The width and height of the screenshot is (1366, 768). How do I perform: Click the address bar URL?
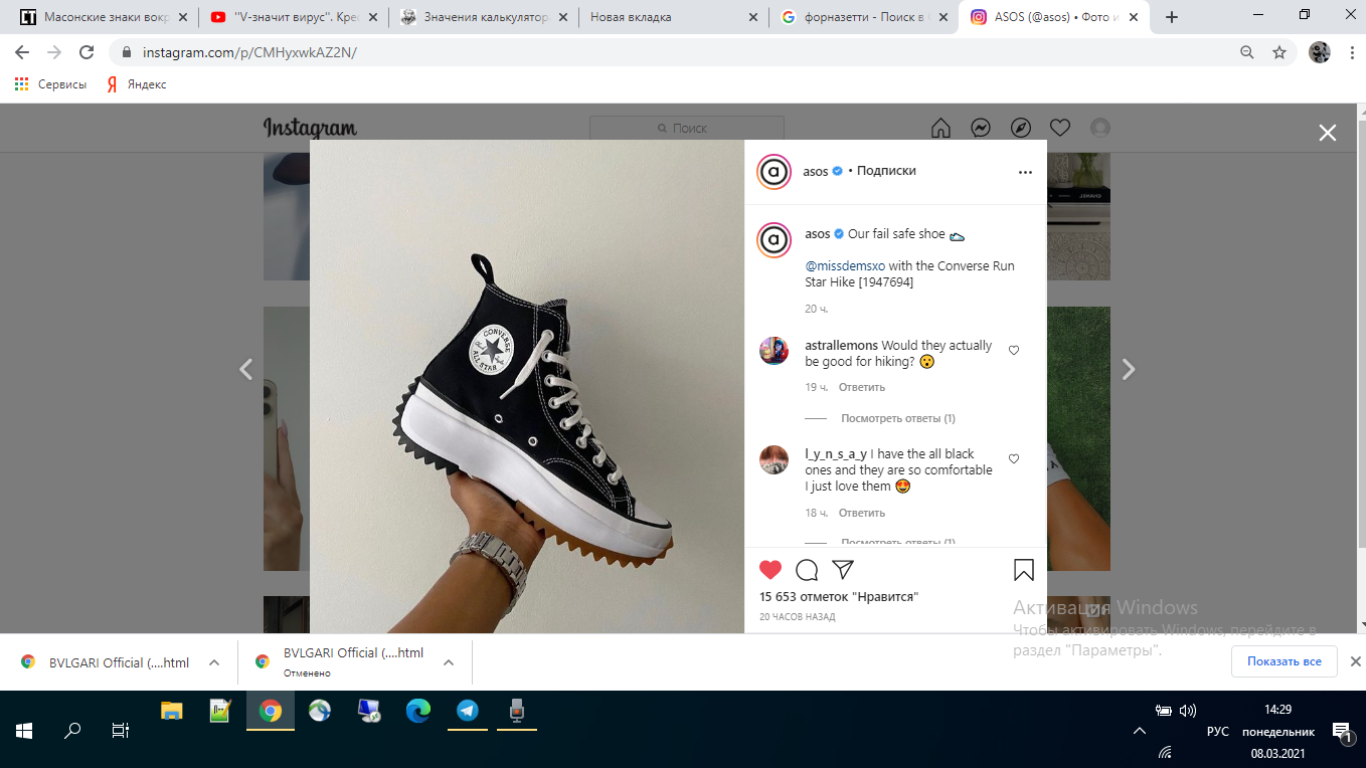point(249,52)
